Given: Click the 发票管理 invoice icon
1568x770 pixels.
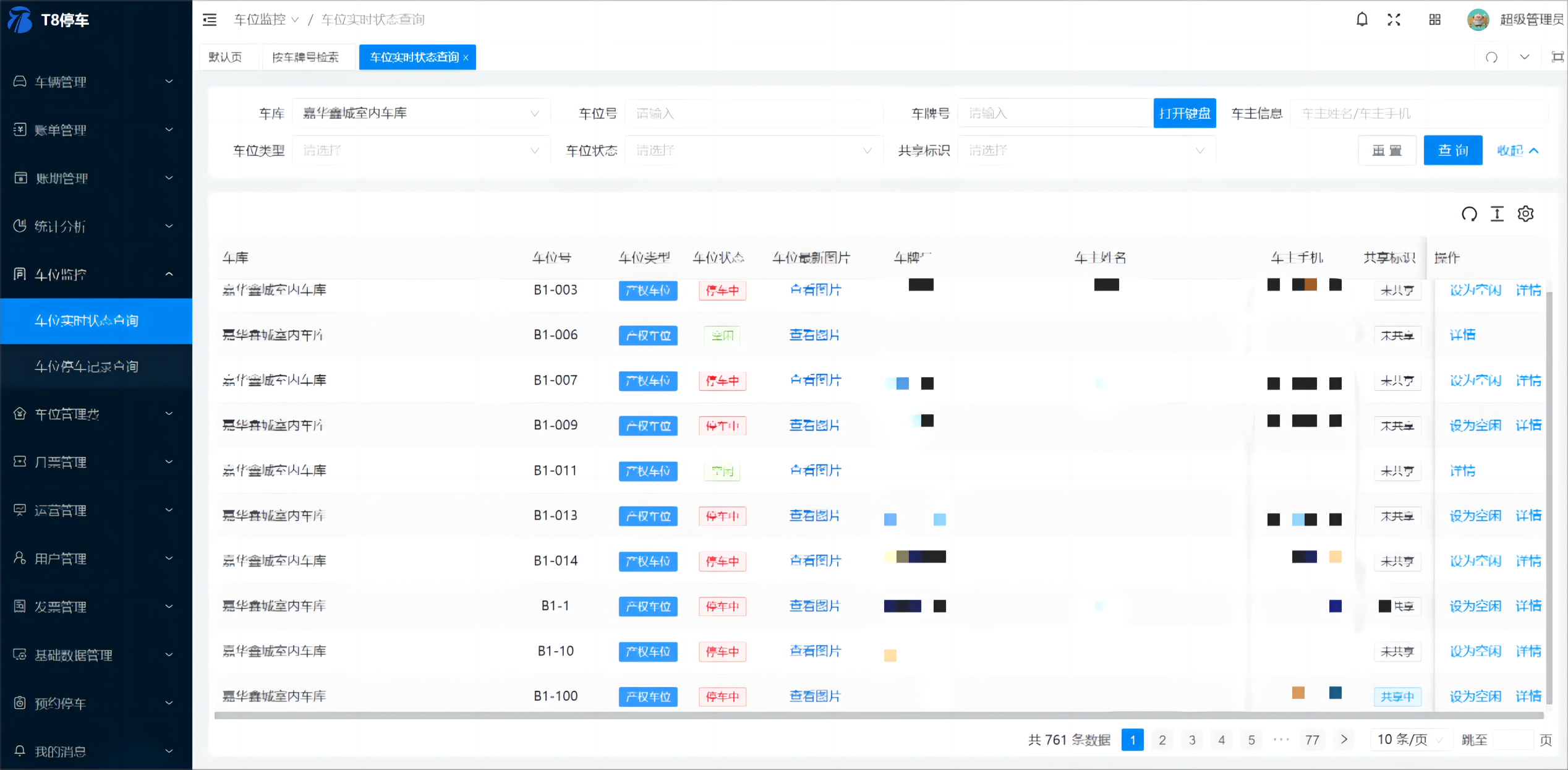Looking at the screenshot, I should (20, 606).
